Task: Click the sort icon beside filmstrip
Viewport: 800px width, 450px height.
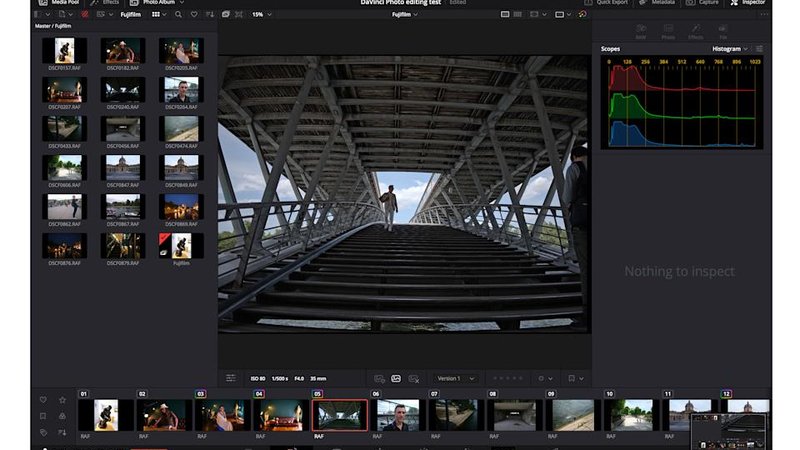Action: (x=62, y=433)
